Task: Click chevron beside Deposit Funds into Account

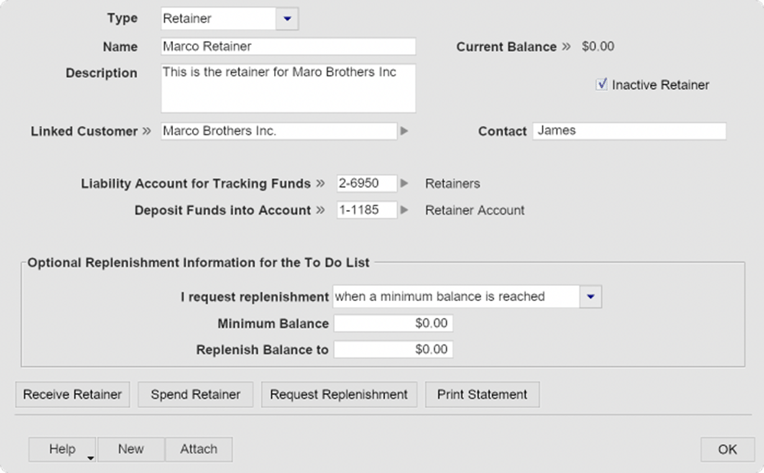Action: point(321,210)
